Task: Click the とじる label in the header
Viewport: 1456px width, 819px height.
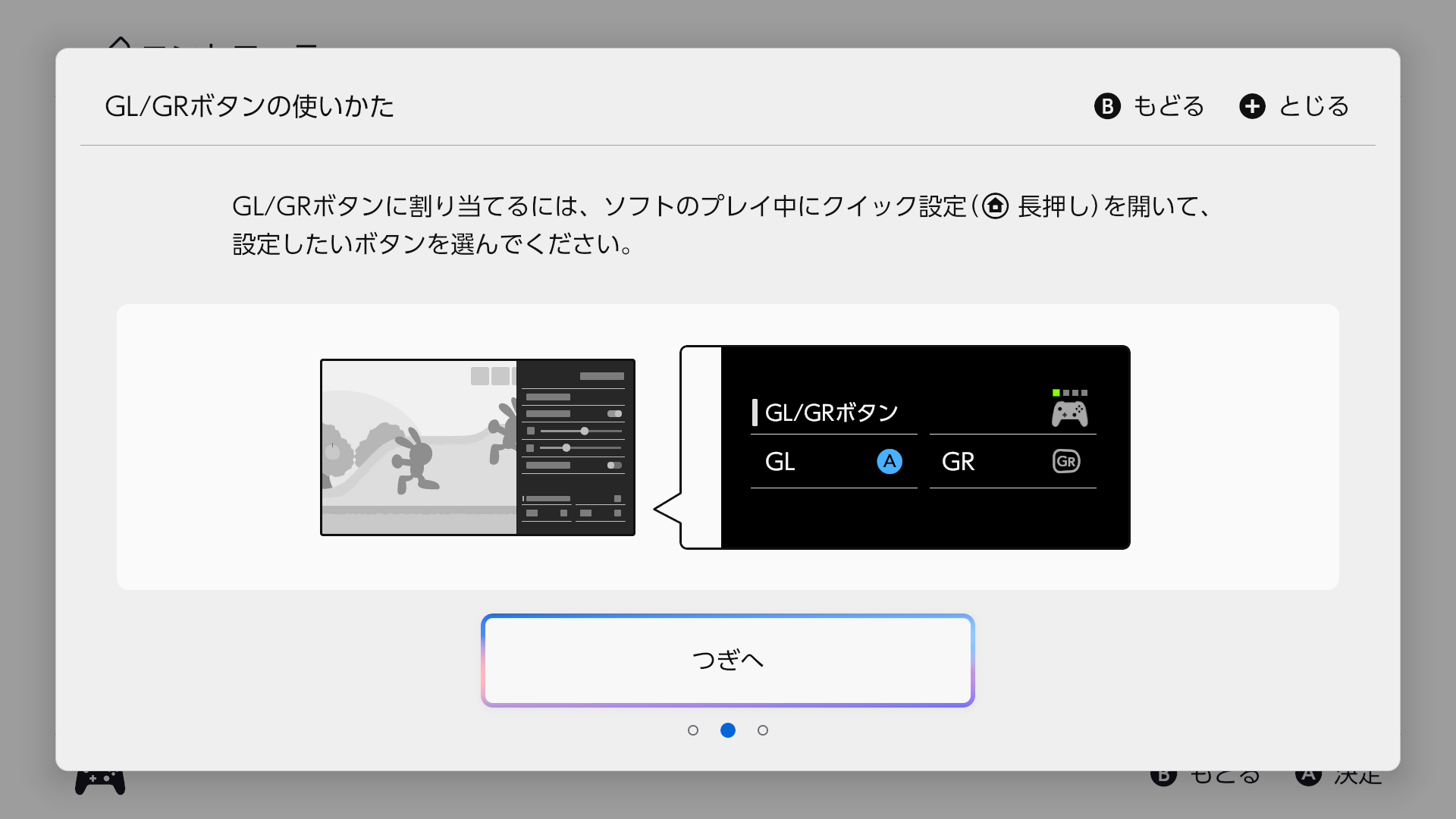Action: tap(1314, 106)
